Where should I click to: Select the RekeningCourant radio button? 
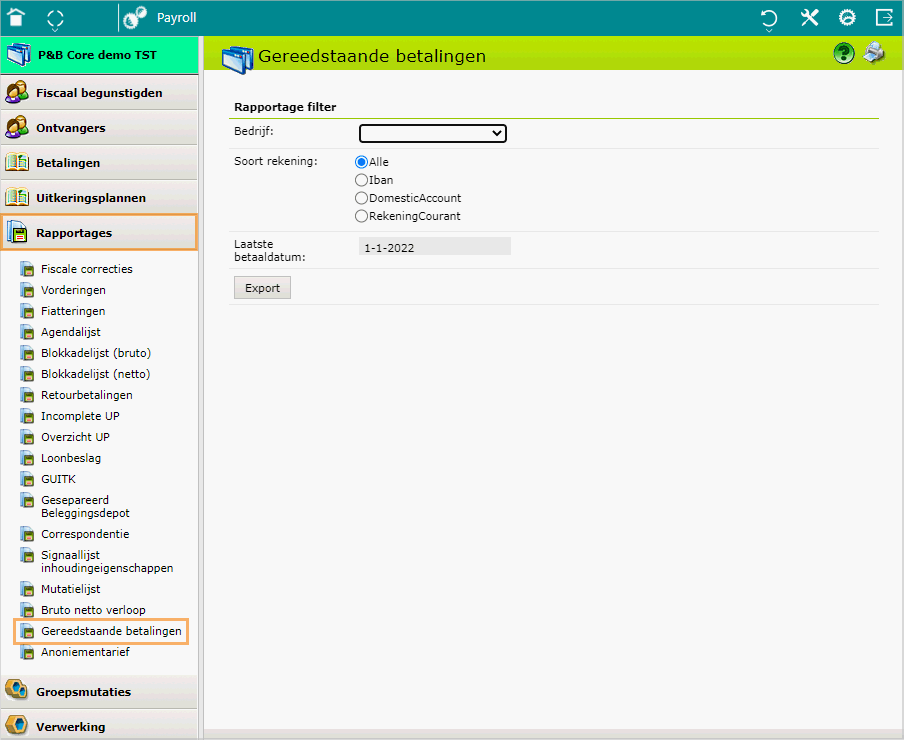click(361, 216)
